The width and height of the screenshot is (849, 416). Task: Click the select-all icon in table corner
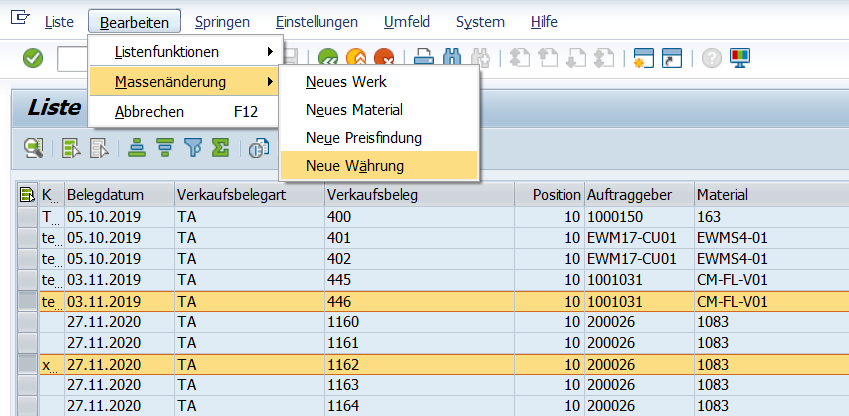coord(28,195)
